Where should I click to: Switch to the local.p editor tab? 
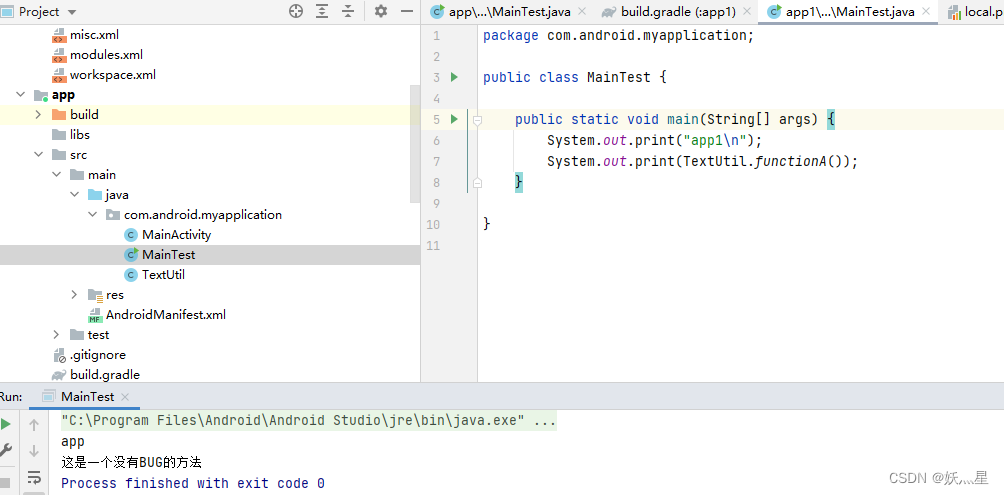tap(975, 12)
